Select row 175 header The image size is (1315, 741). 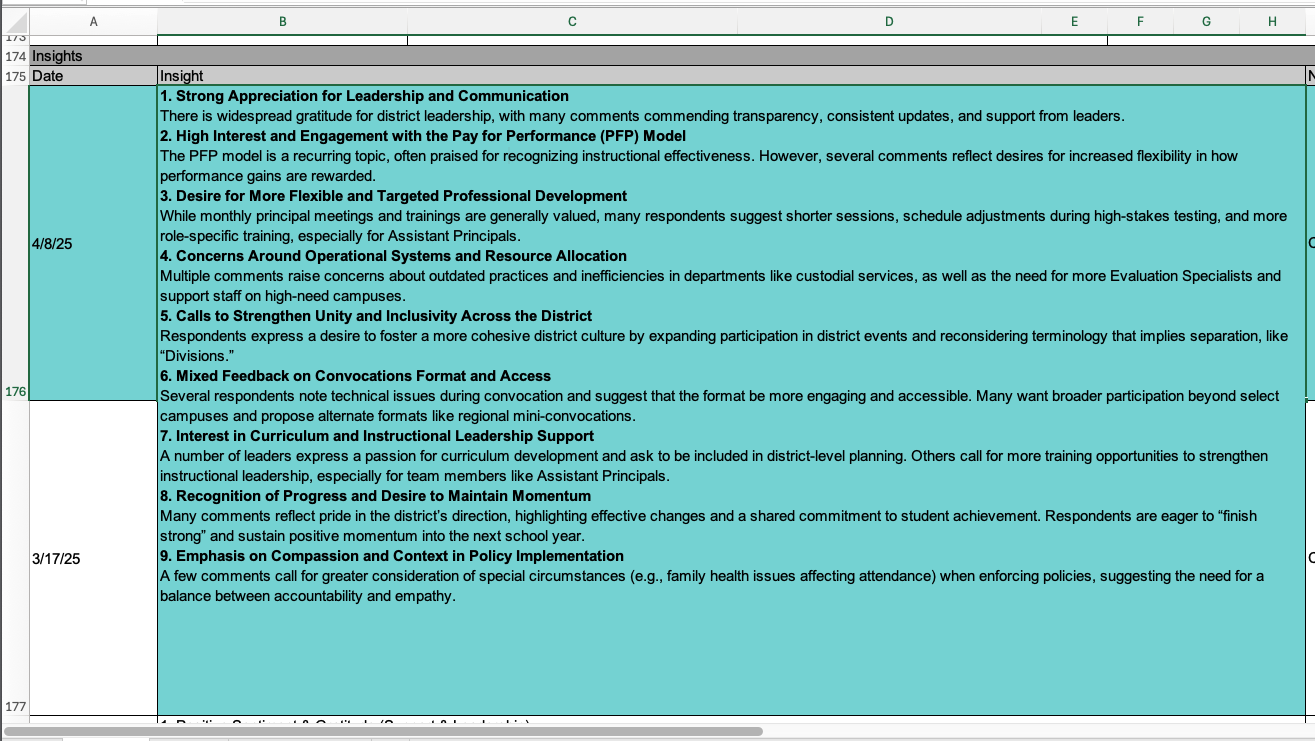coord(15,76)
